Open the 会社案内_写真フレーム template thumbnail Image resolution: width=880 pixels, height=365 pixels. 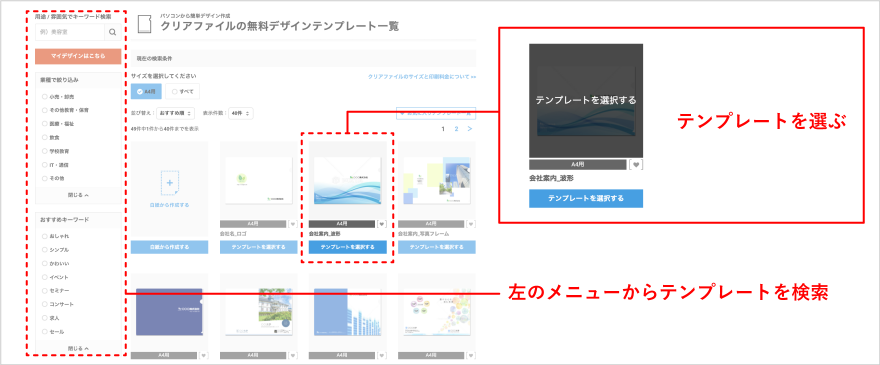437,180
